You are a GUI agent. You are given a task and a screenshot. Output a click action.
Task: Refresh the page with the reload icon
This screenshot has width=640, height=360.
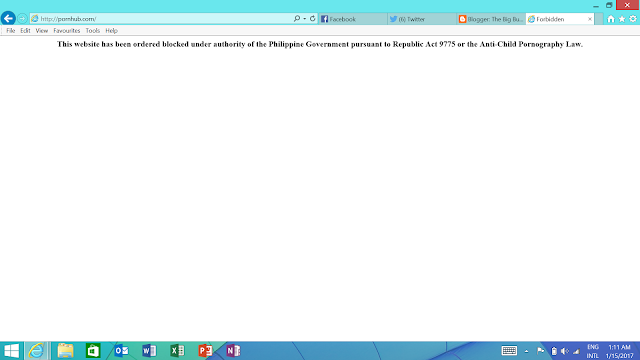313,19
